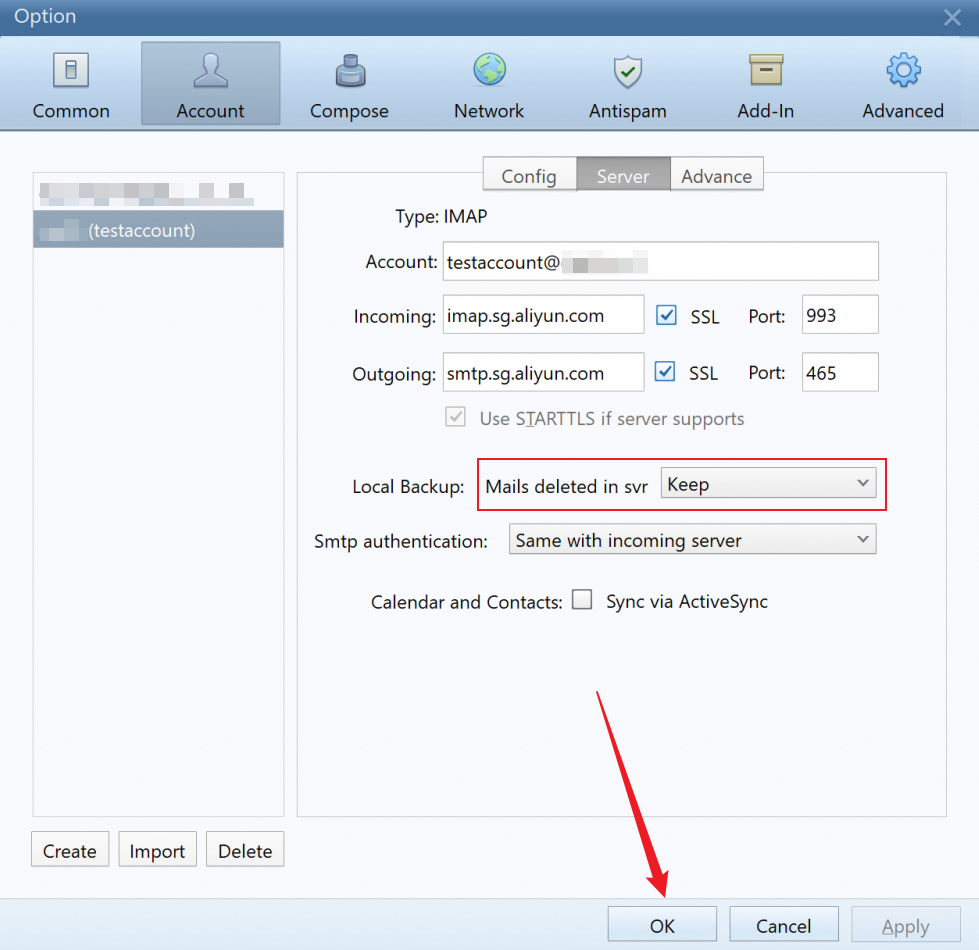
Task: Open the Antispam shield settings
Action: (x=627, y=84)
